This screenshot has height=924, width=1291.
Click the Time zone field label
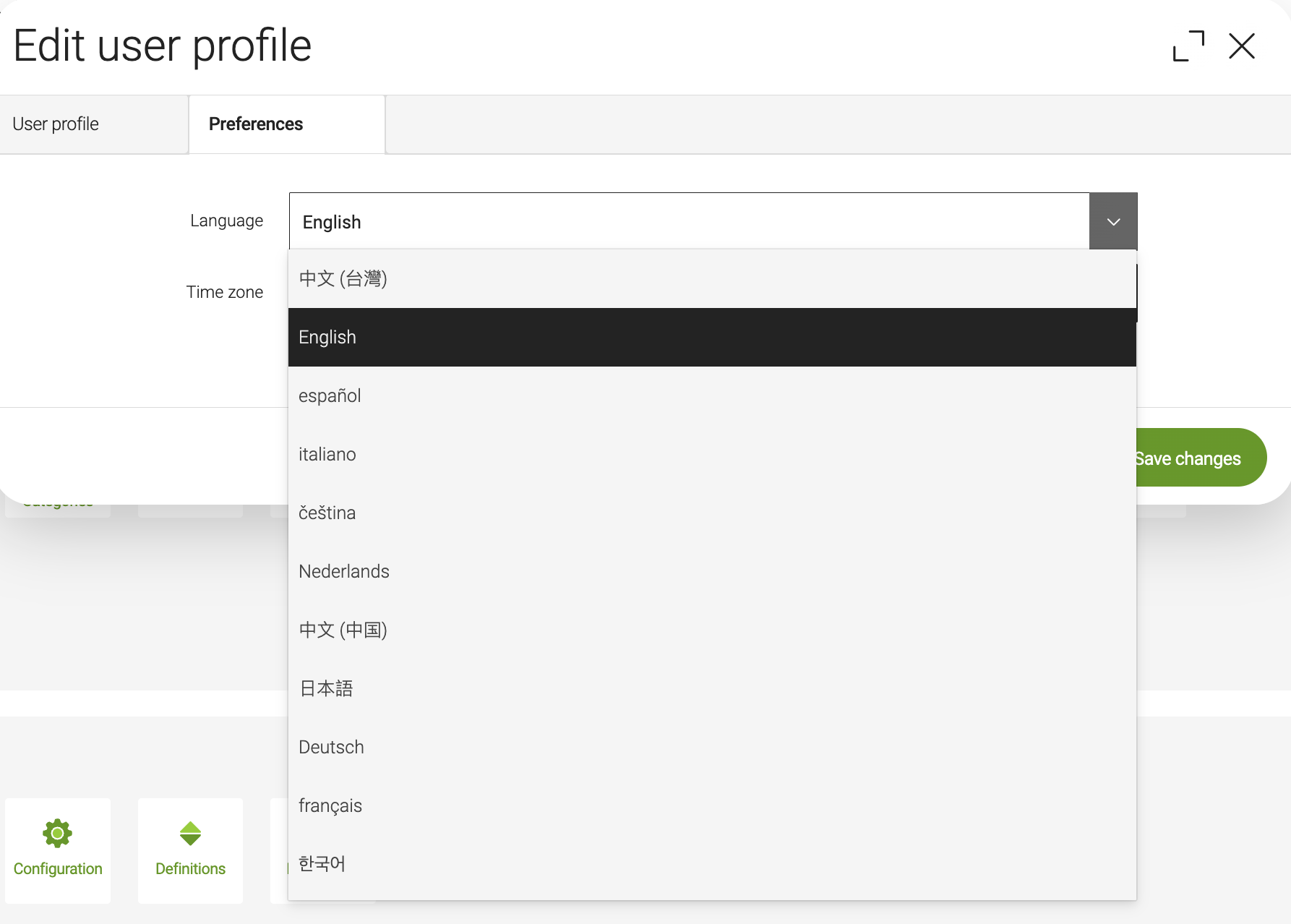pyautogui.click(x=225, y=292)
